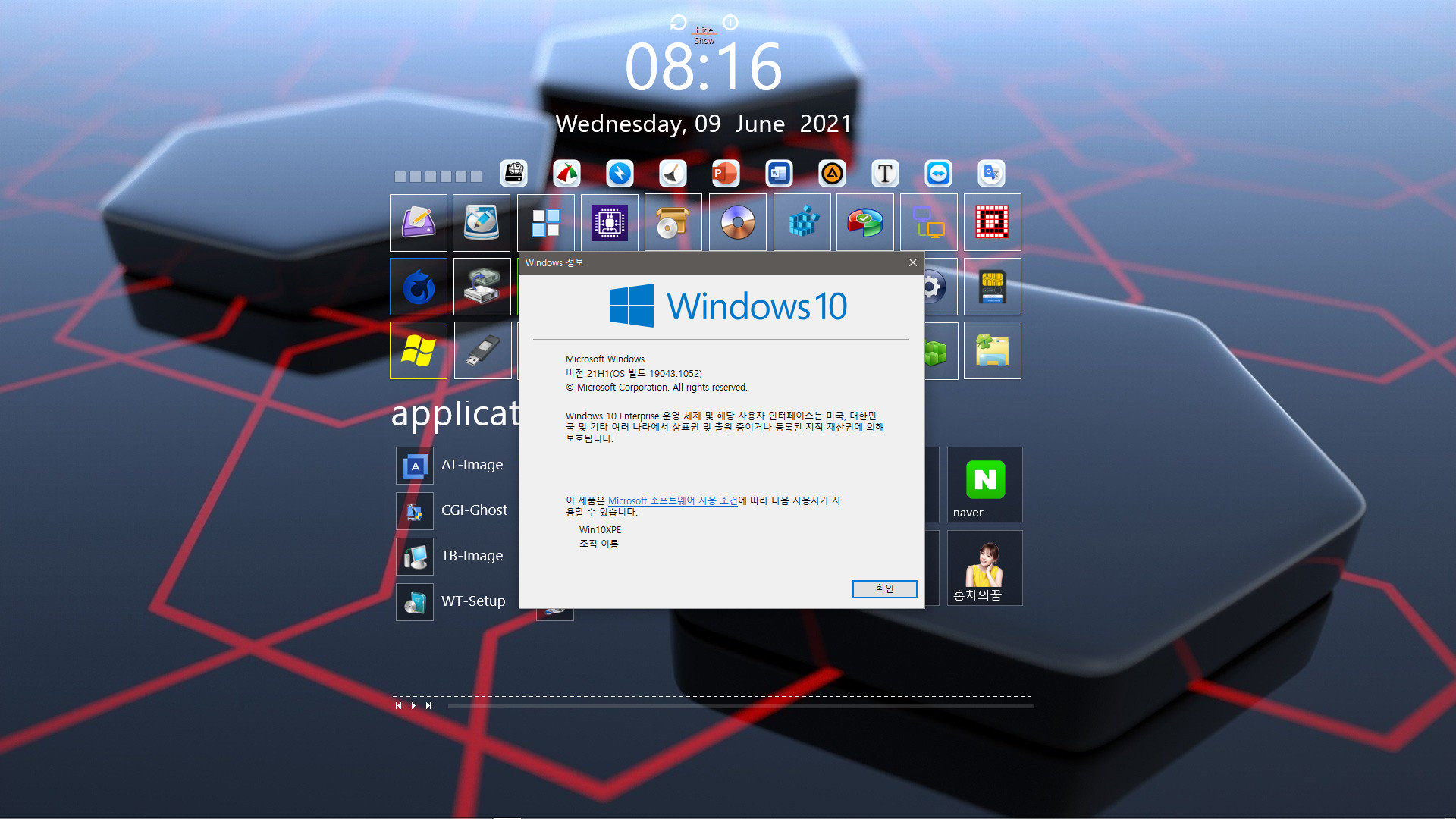Click the Show label above the clock
The image size is (1456, 819).
pyautogui.click(x=704, y=41)
